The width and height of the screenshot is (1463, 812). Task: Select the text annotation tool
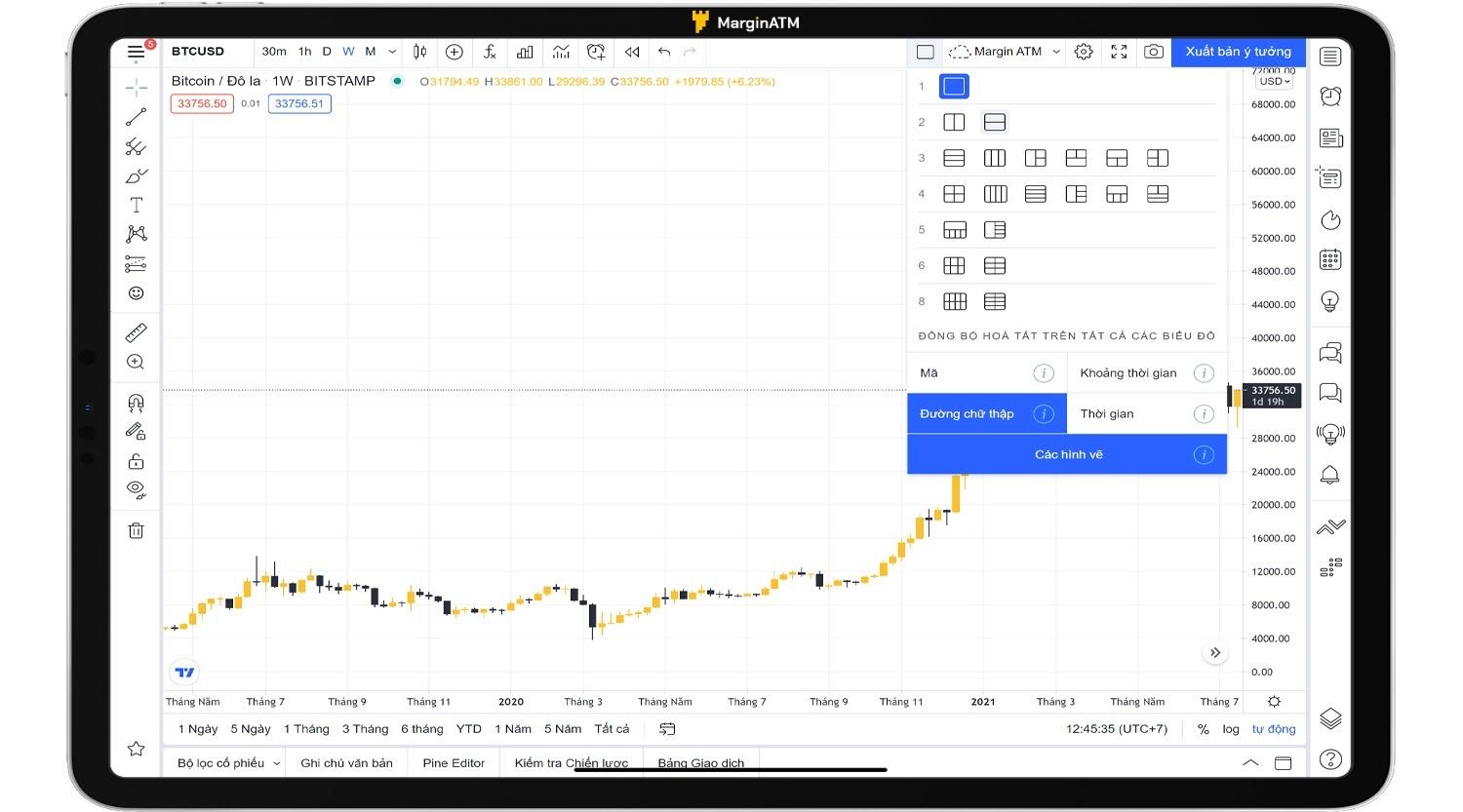(136, 205)
